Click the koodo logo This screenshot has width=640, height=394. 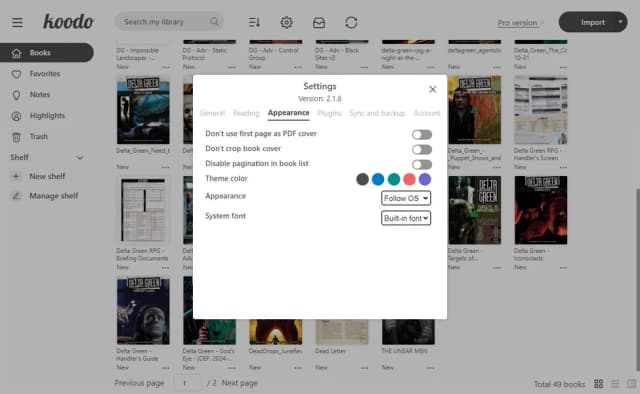[x=69, y=22]
